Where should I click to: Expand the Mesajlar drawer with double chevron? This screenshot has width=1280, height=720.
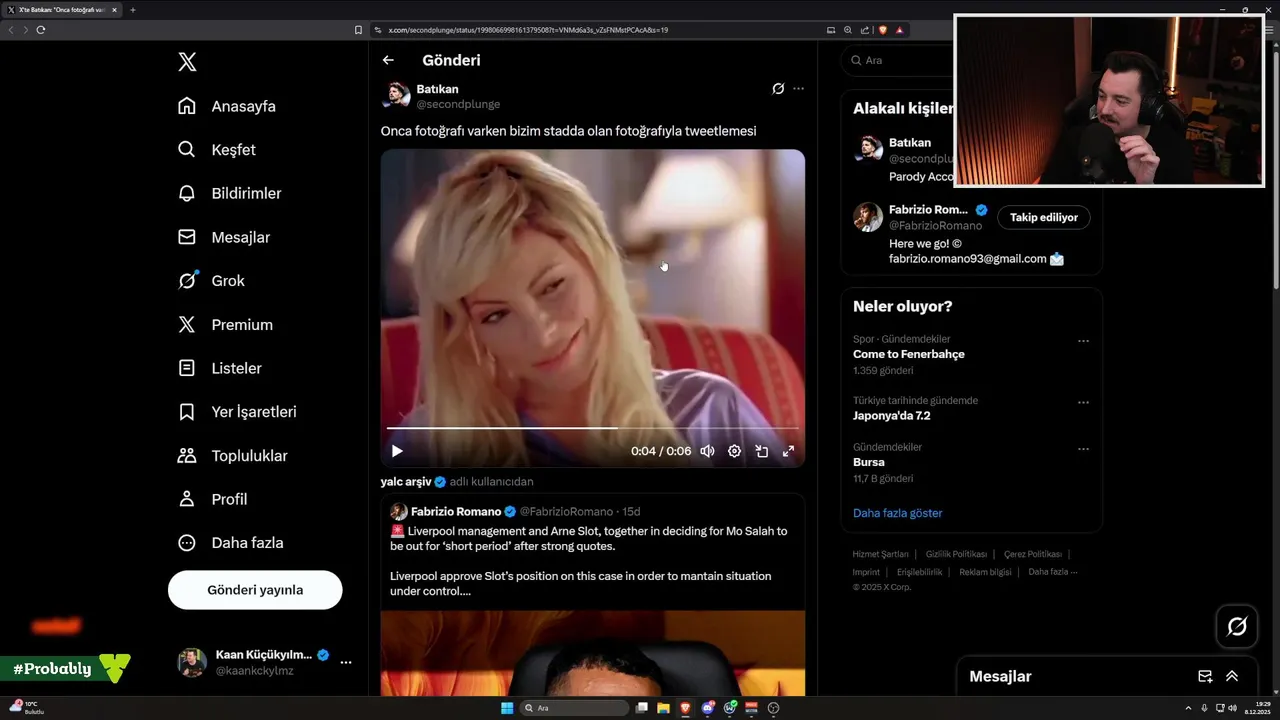tap(1232, 677)
